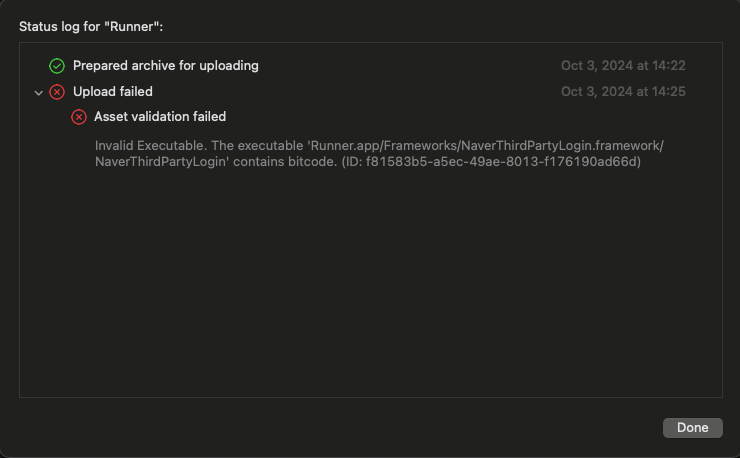
Task: Click the green checkmark success icon
Action: click(57, 66)
